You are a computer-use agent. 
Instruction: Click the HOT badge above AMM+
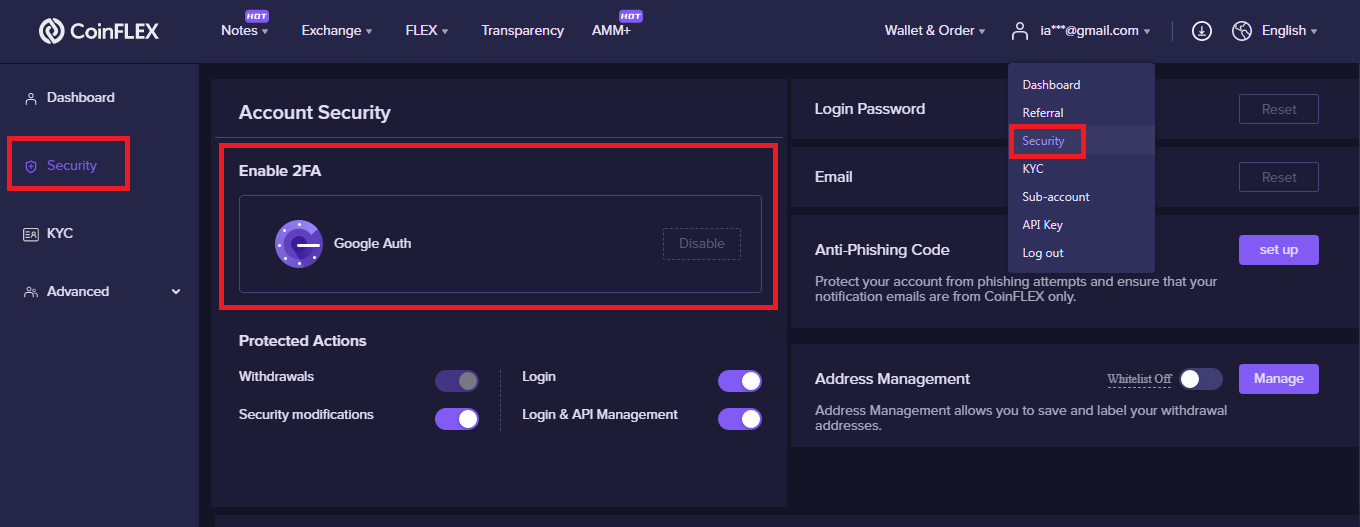(x=630, y=16)
